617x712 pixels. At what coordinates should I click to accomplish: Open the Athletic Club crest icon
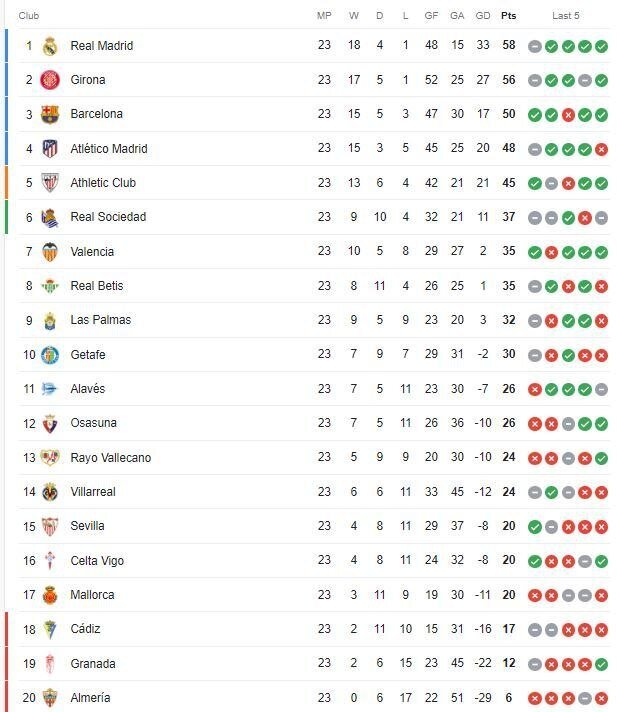50,183
